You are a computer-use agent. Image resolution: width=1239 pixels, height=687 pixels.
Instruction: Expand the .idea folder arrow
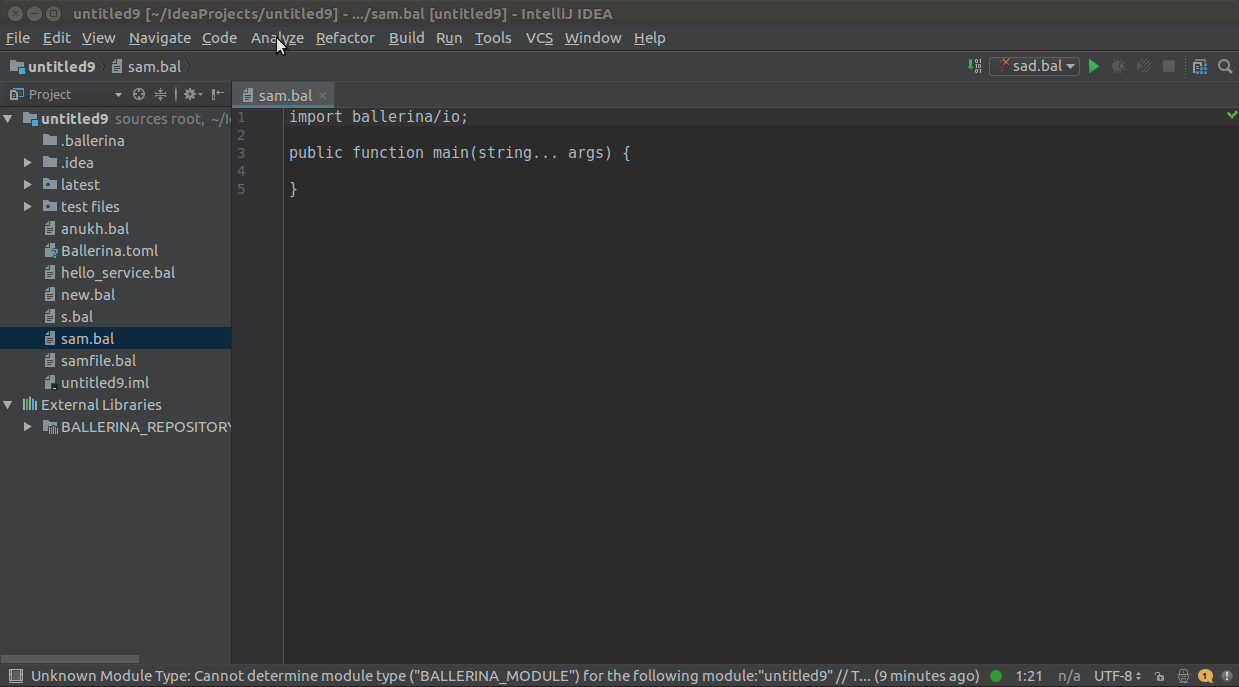(x=28, y=163)
